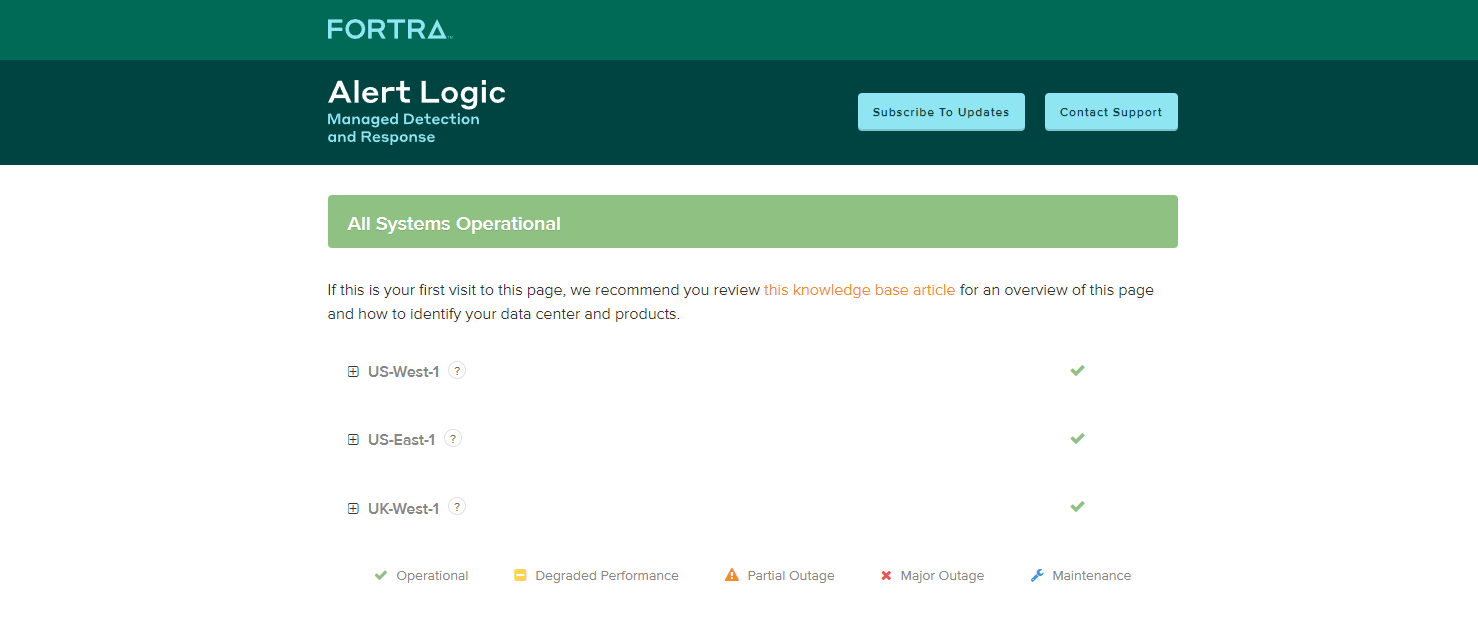Click the Partial Outage warning triangle icon
Screen dimensions: 1478x636
pos(732,576)
